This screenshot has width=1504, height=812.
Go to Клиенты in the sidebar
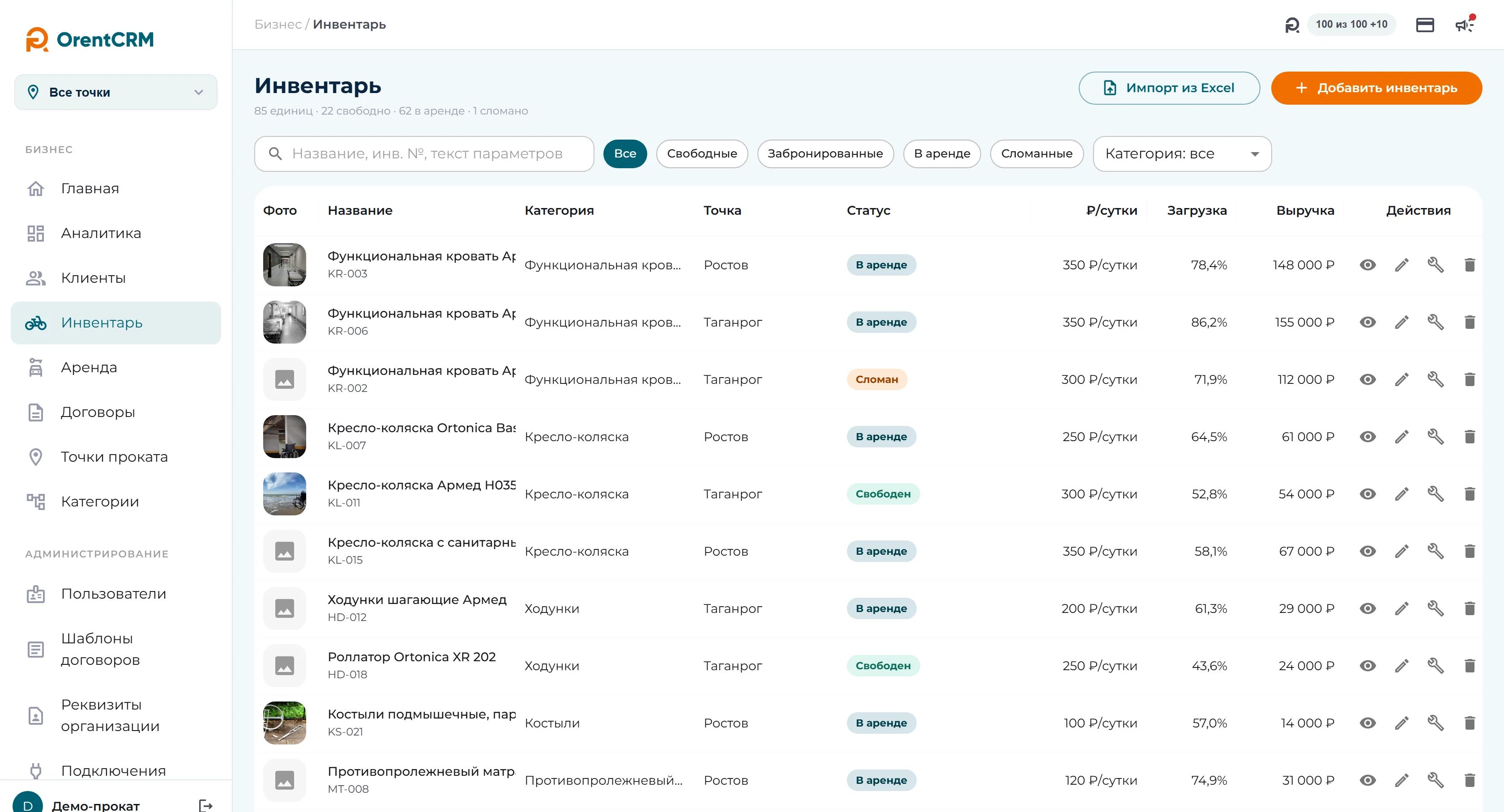tap(115, 278)
